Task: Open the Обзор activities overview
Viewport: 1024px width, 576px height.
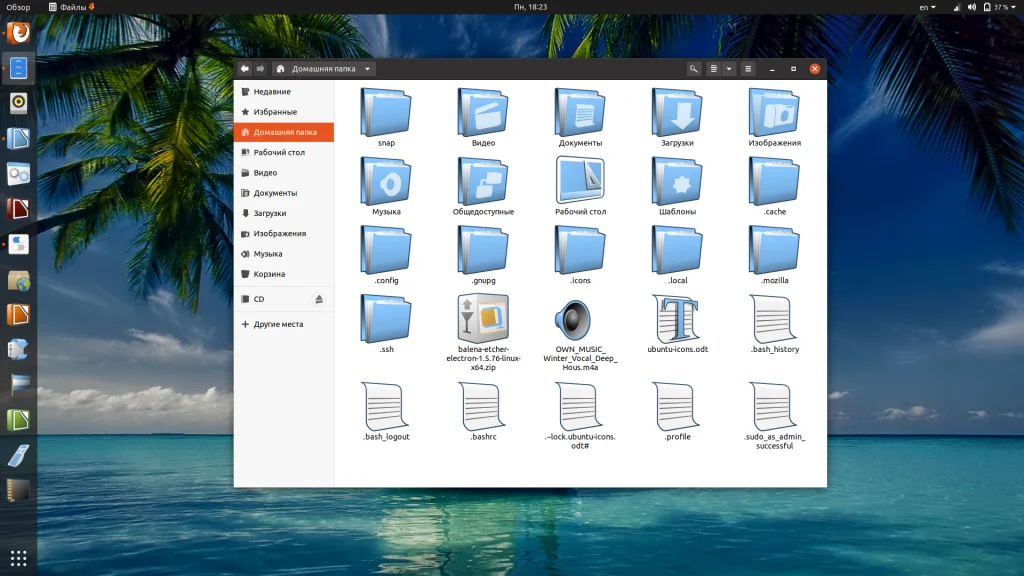Action: click(18, 7)
